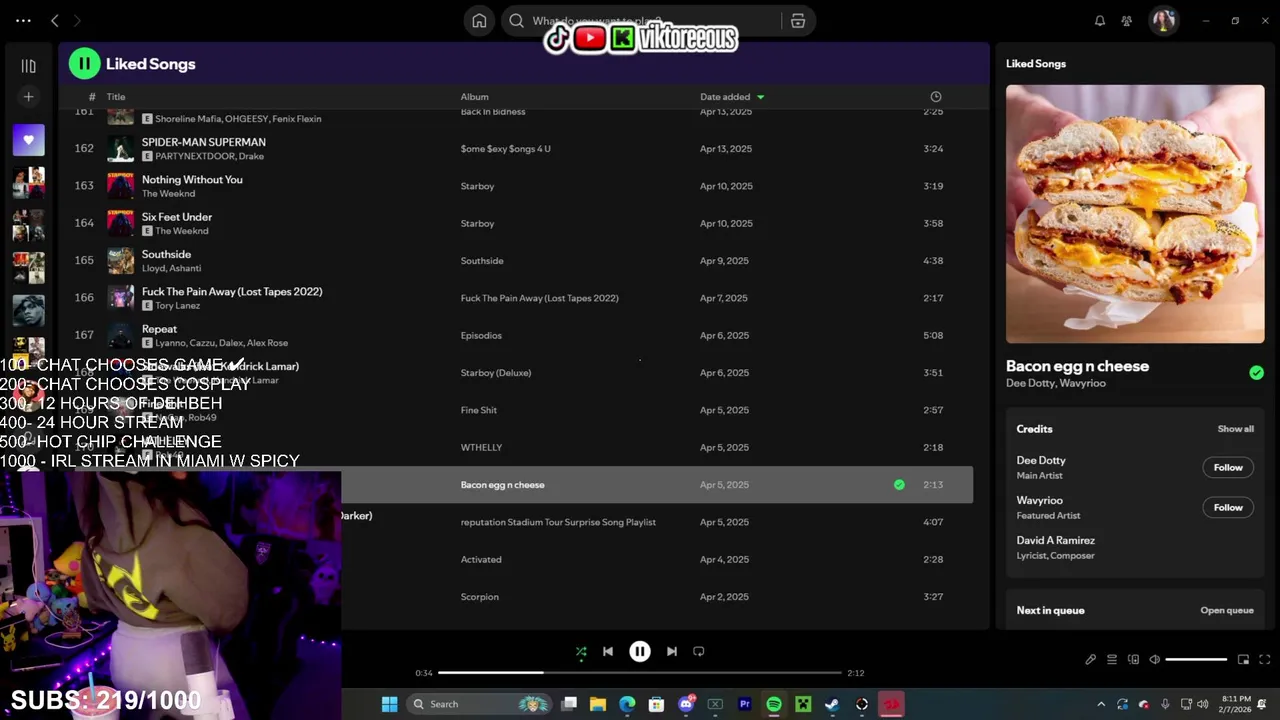Toggle shuffle off

click(x=581, y=652)
